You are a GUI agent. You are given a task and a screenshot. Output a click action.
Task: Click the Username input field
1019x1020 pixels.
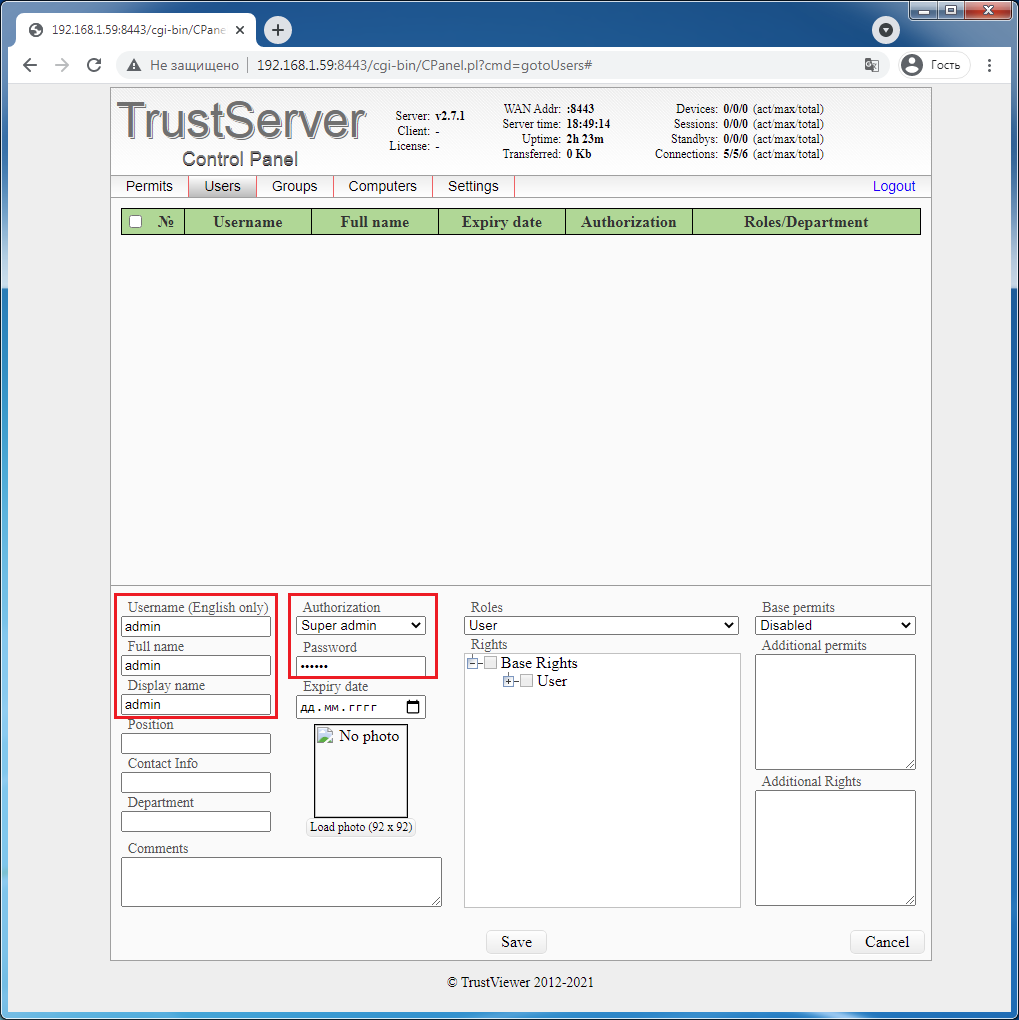pos(196,626)
